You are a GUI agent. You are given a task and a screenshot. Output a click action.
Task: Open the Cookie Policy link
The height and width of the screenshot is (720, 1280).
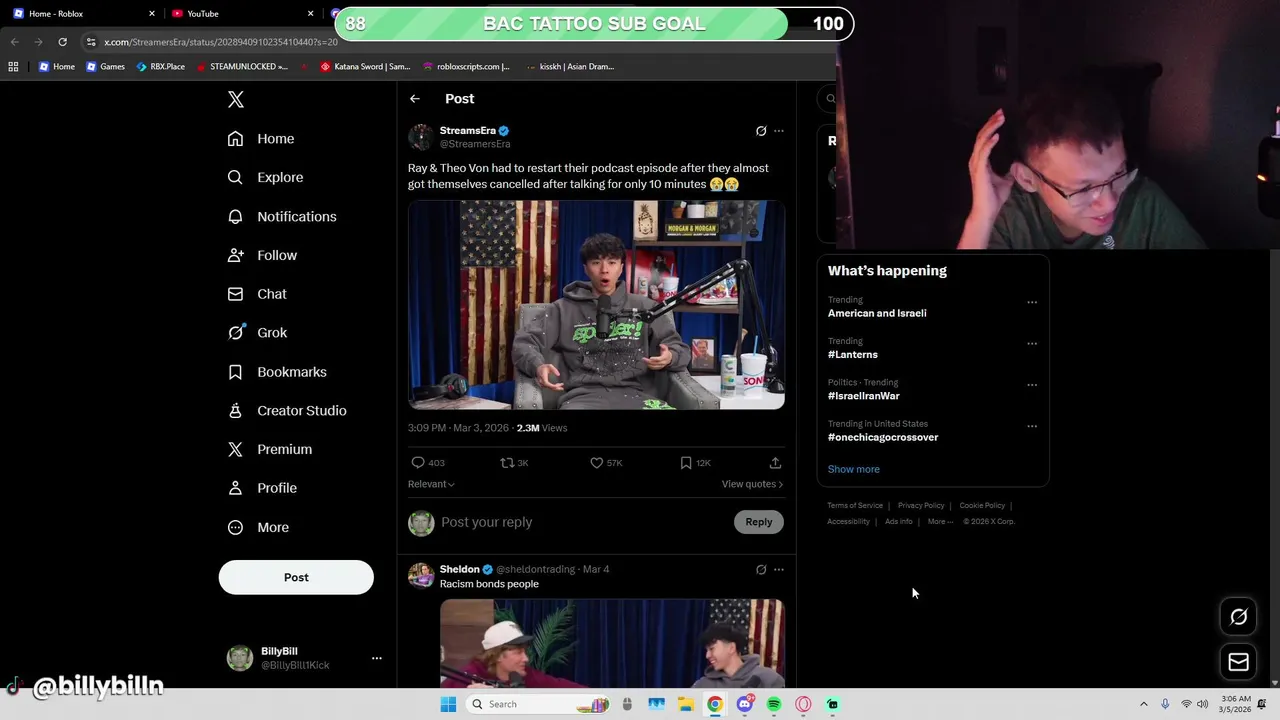click(982, 506)
